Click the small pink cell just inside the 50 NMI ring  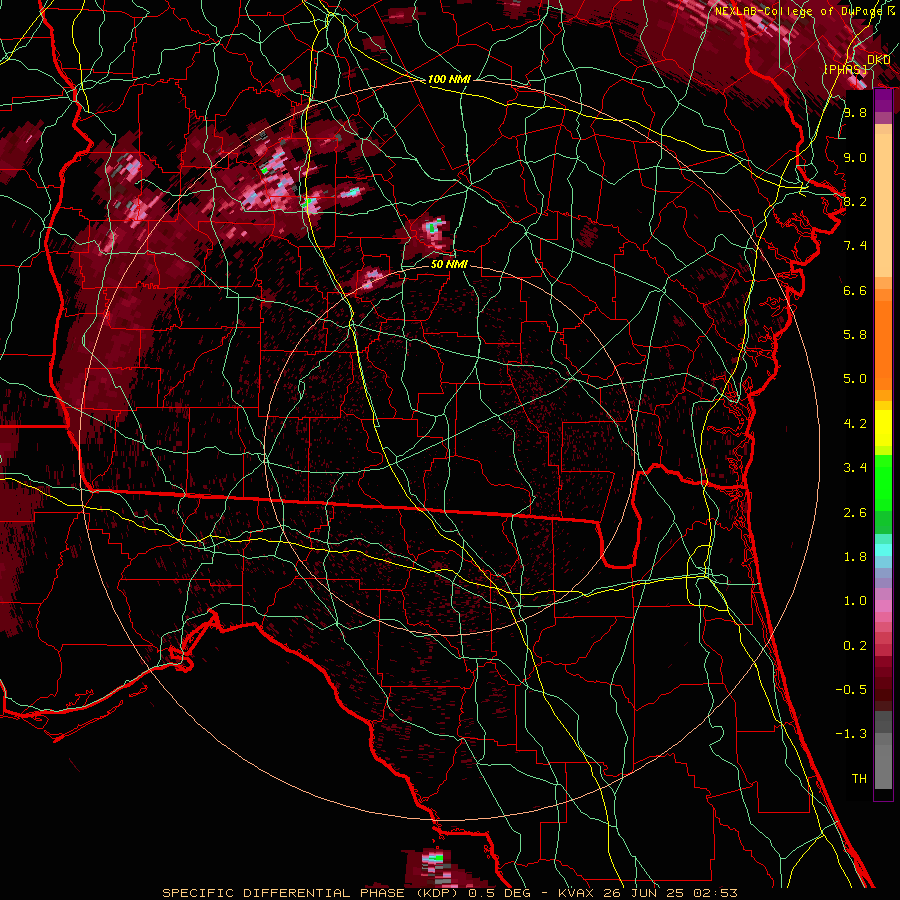[x=370, y=279]
